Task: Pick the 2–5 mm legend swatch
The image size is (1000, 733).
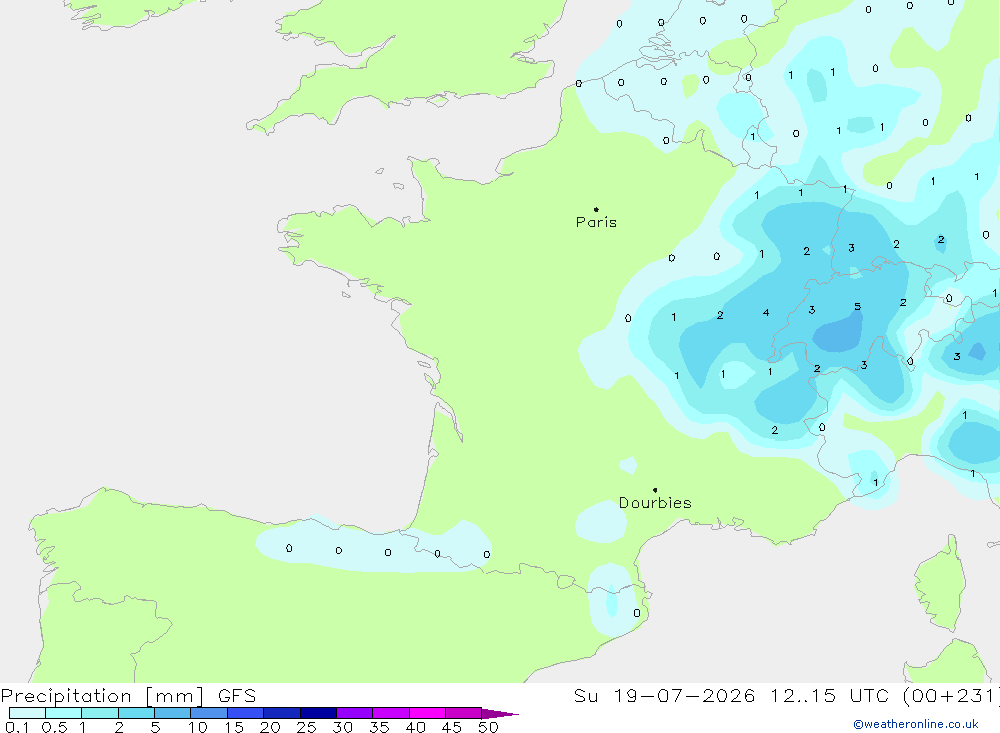Action: (136, 713)
